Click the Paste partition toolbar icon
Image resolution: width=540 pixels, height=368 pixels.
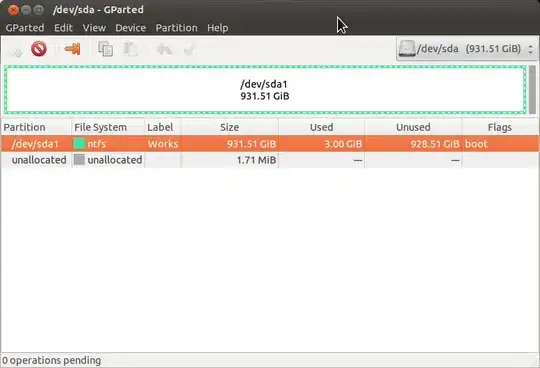pos(131,49)
